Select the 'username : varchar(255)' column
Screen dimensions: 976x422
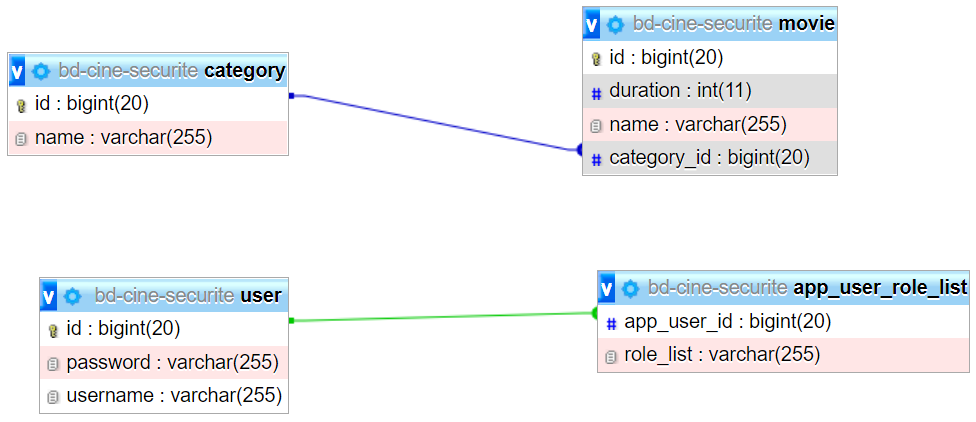(164, 396)
